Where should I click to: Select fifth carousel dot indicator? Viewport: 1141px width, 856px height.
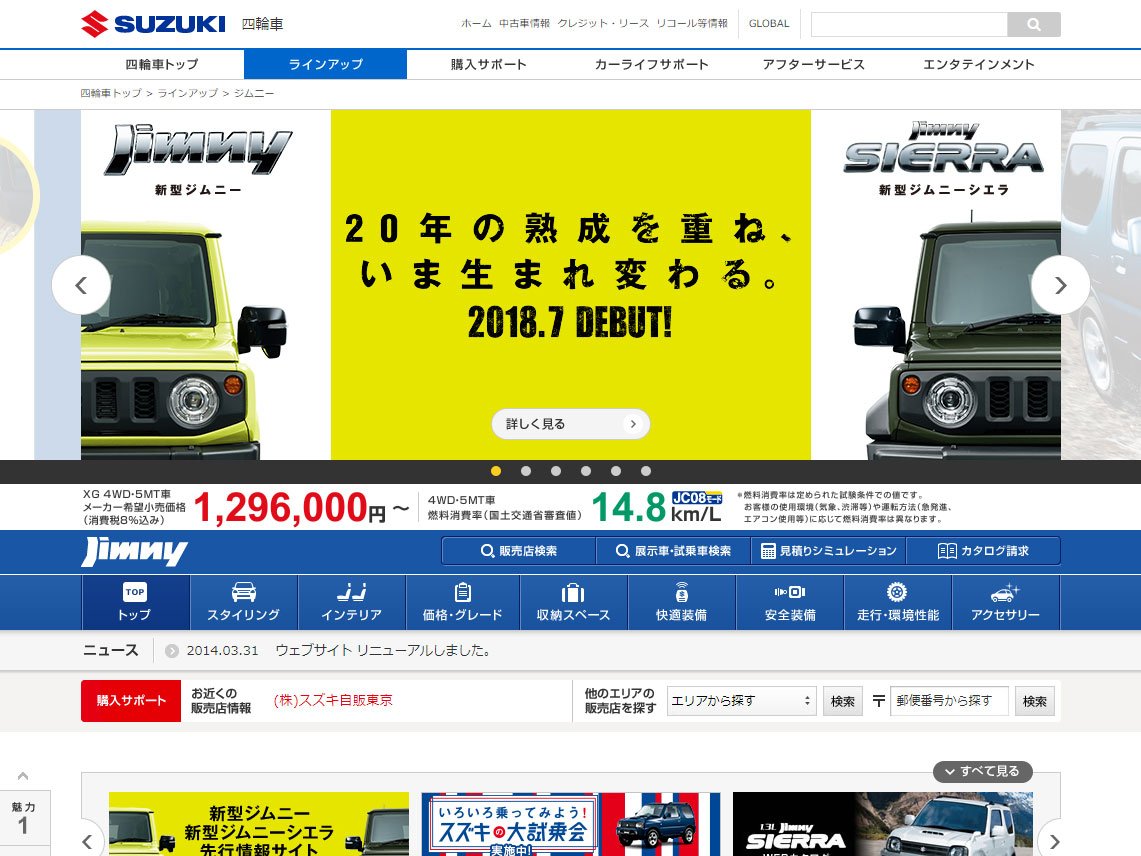point(616,471)
